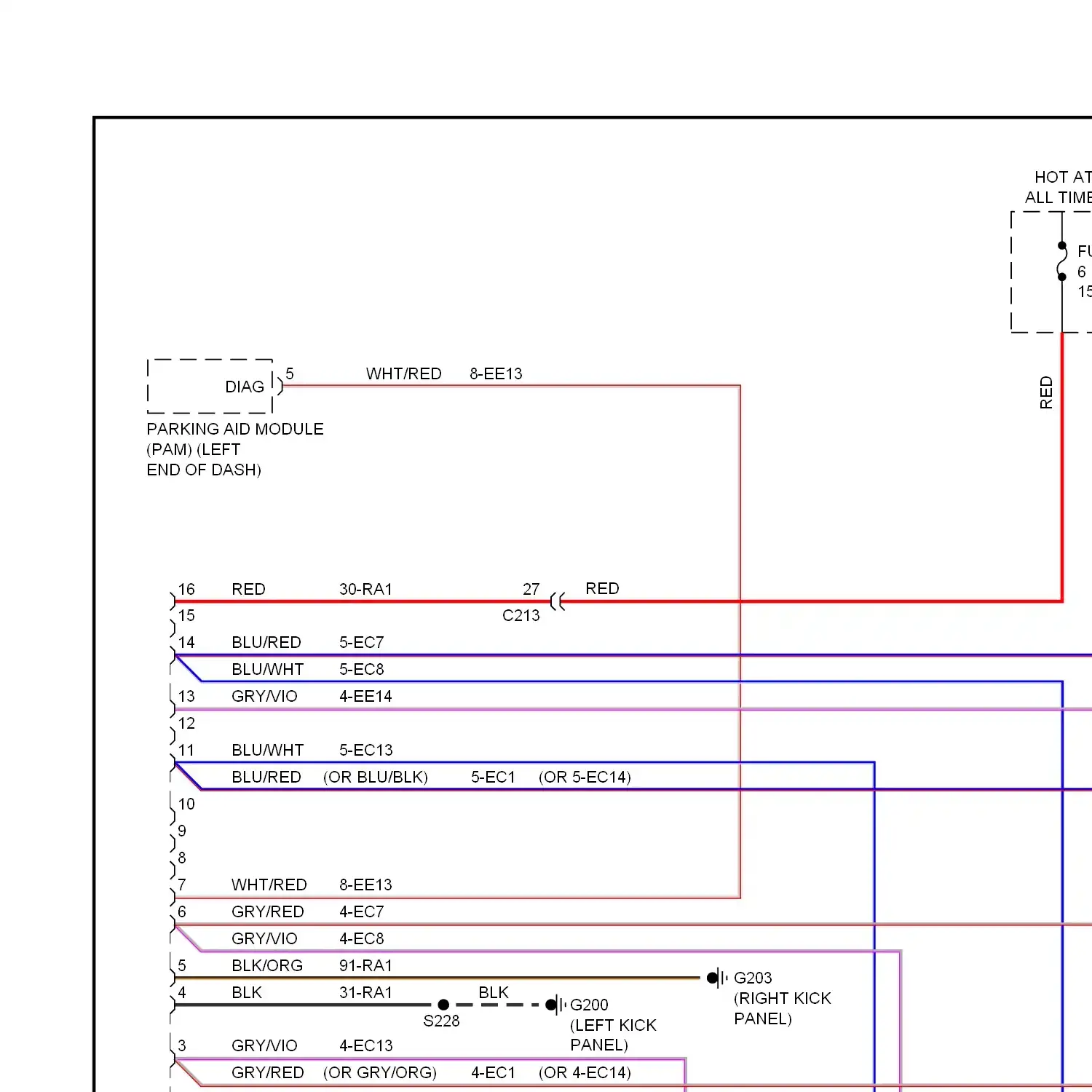1092x1092 pixels.
Task: Select the LEFT KICK PANEL location text
Action: pyautogui.click(x=612, y=1035)
